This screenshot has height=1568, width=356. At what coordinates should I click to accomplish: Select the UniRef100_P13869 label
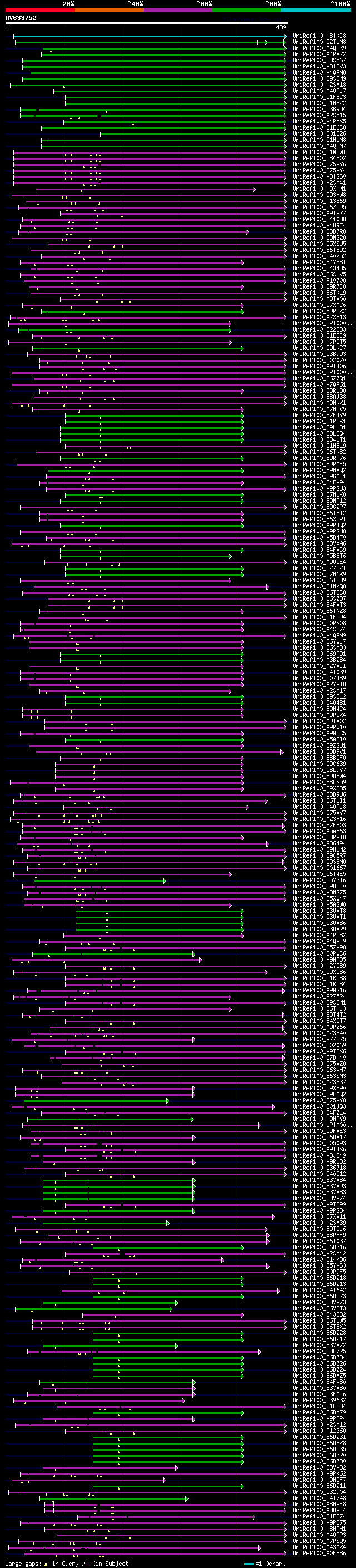click(x=319, y=201)
